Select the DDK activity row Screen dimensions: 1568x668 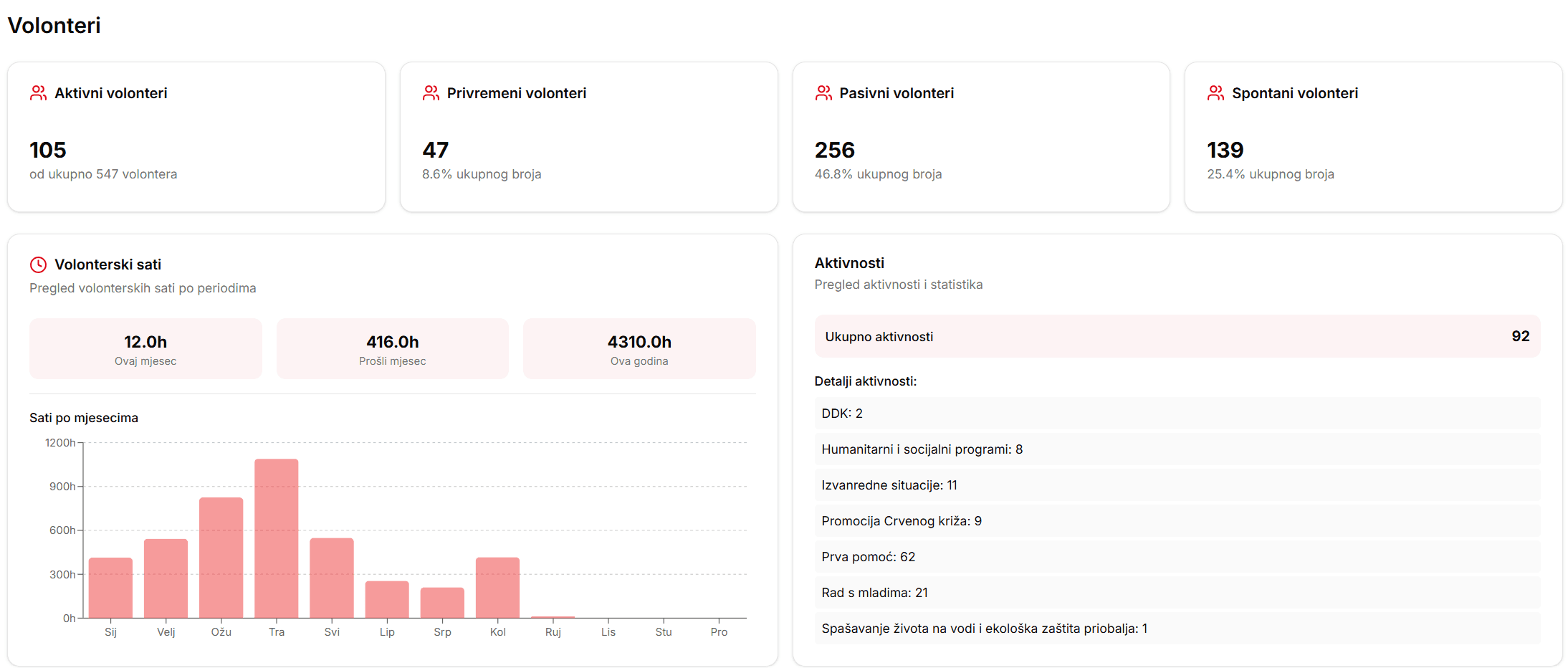pyautogui.click(x=1177, y=414)
